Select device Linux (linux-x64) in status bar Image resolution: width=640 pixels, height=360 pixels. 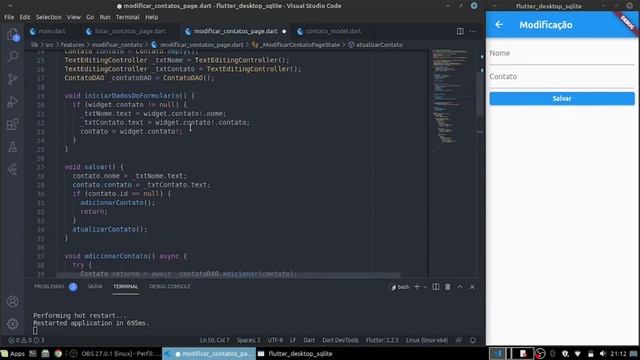tap(426, 340)
